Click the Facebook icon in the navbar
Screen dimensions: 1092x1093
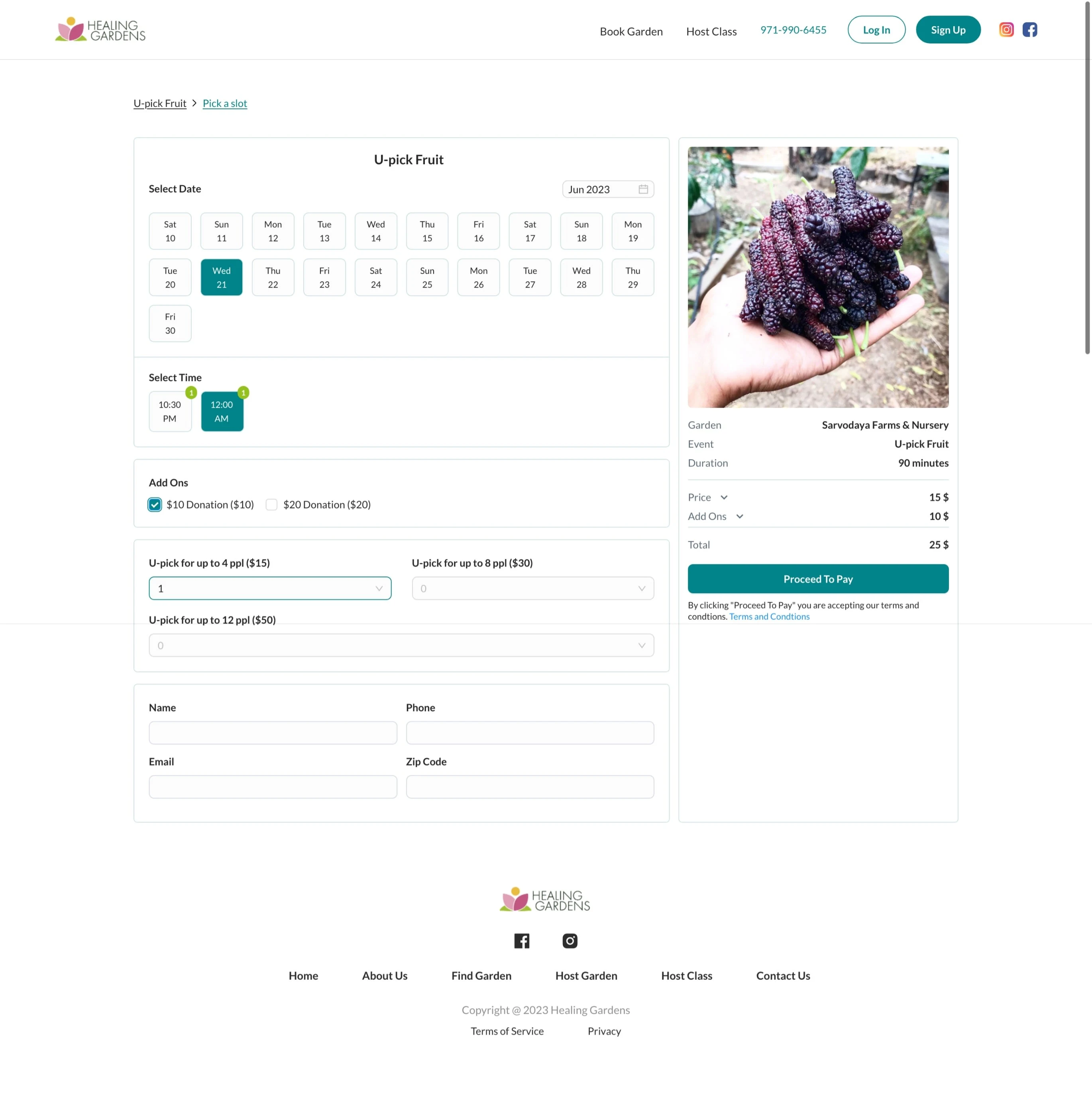1030,29
